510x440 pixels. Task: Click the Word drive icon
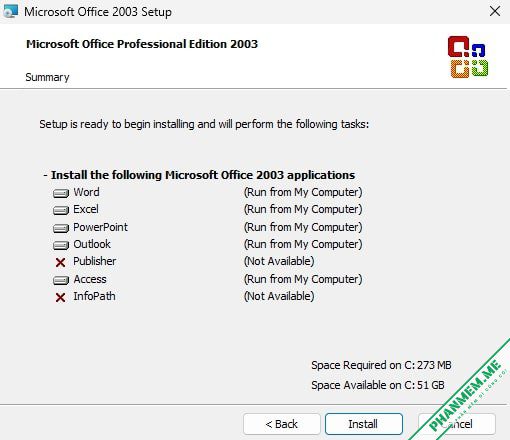61,193
